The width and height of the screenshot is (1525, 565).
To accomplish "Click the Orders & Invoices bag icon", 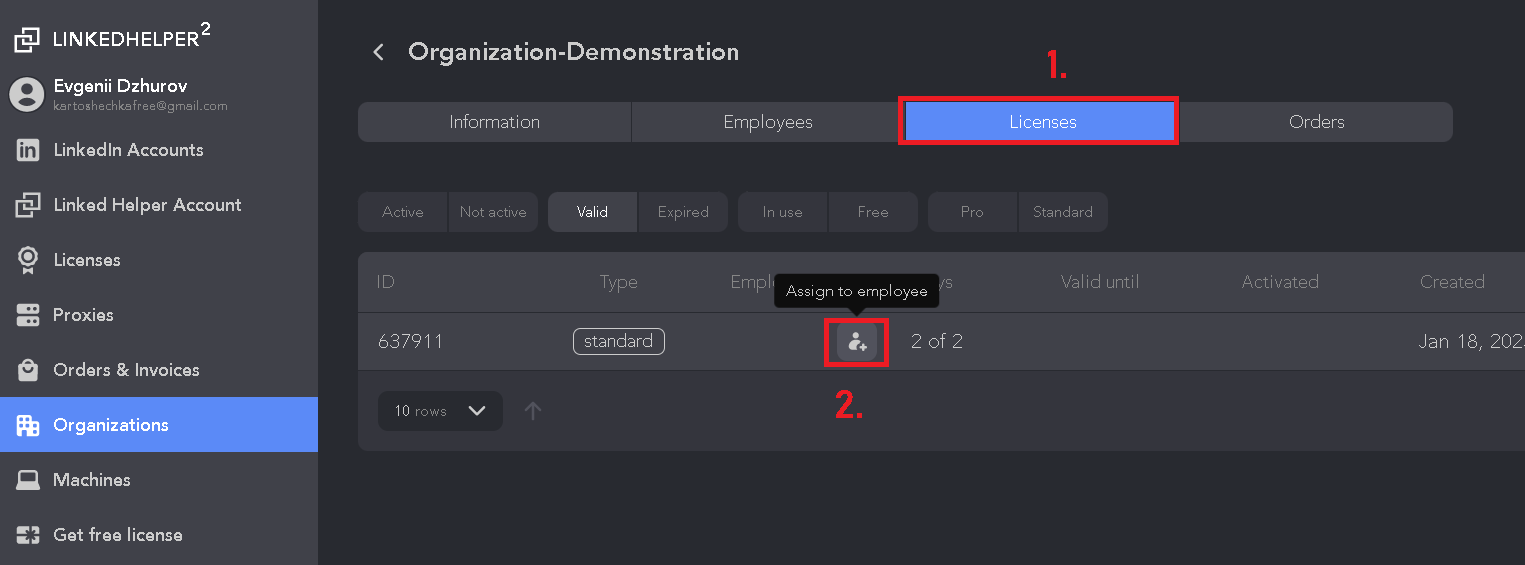I will coord(28,370).
